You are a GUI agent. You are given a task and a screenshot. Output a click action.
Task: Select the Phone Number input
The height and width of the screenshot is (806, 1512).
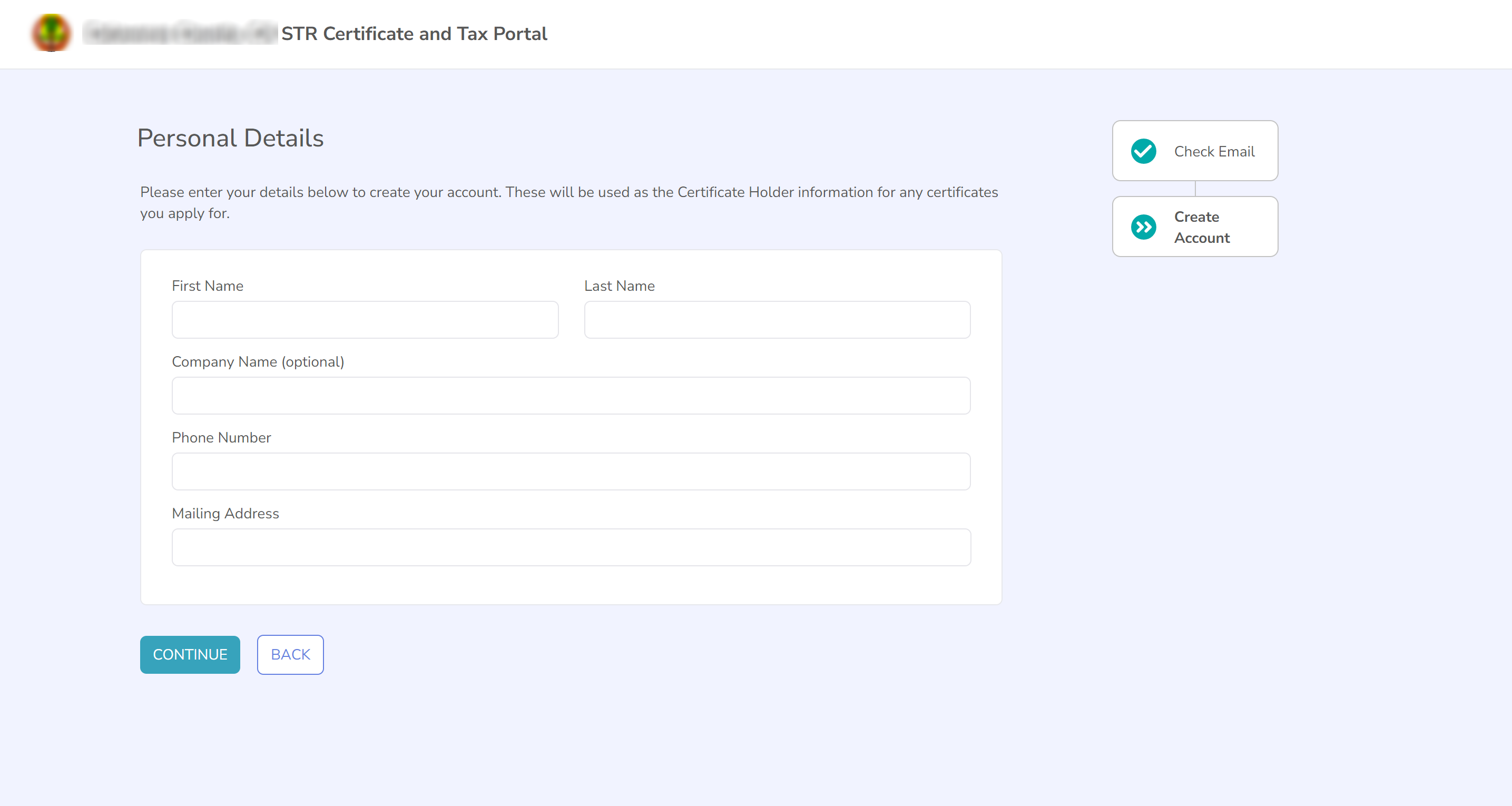coord(571,471)
